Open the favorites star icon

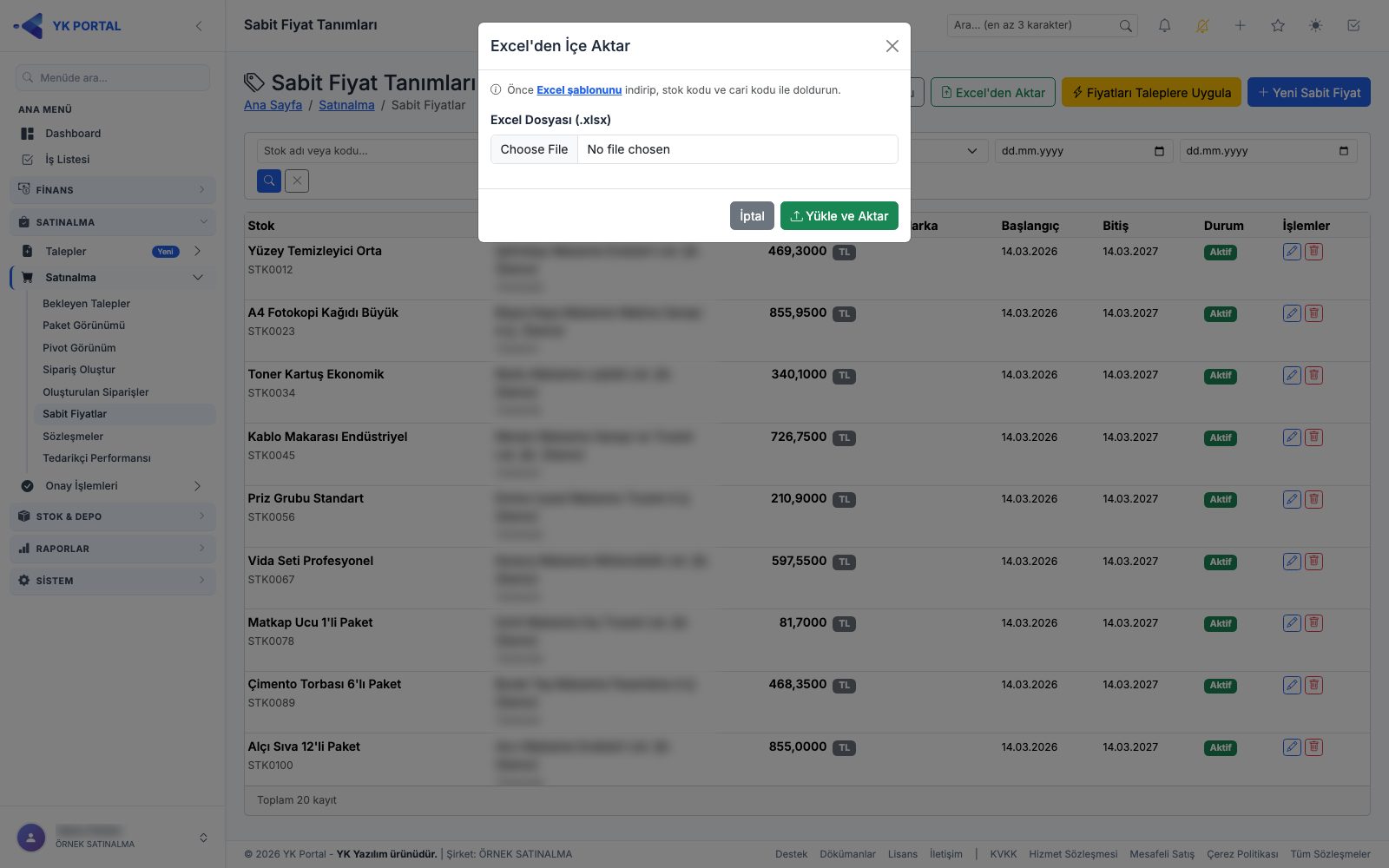click(1278, 25)
